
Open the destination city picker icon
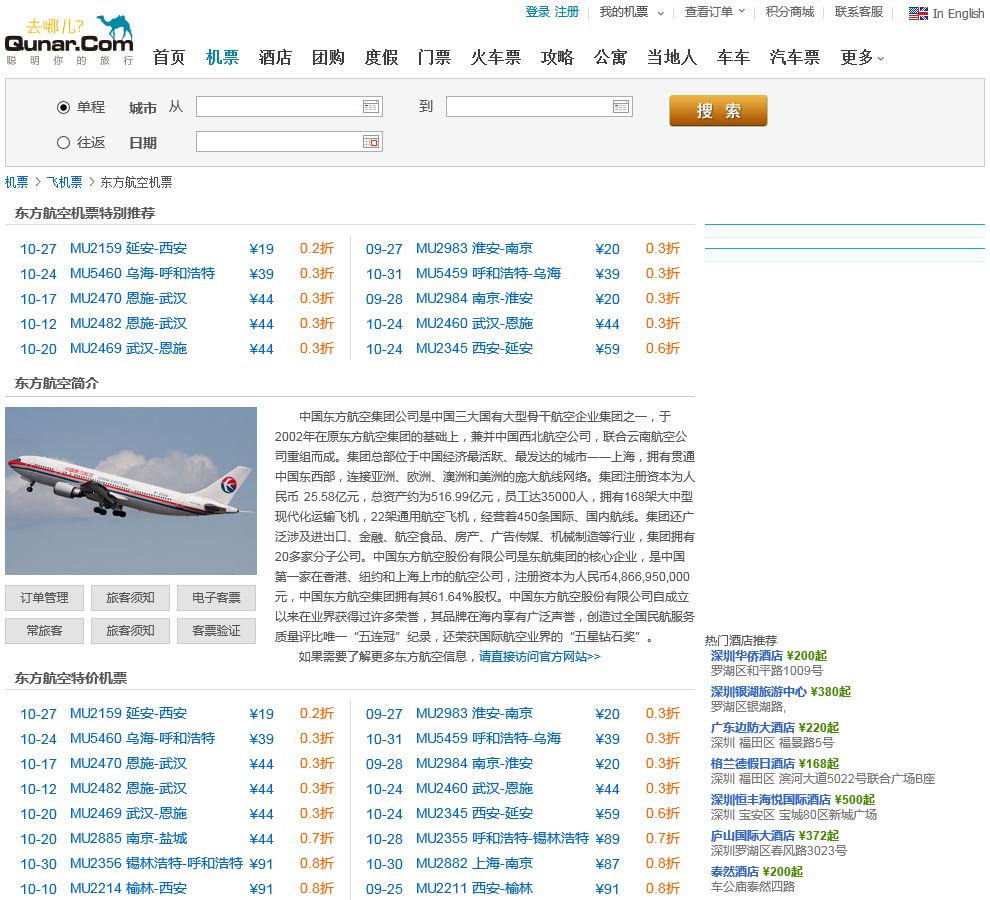click(621, 107)
